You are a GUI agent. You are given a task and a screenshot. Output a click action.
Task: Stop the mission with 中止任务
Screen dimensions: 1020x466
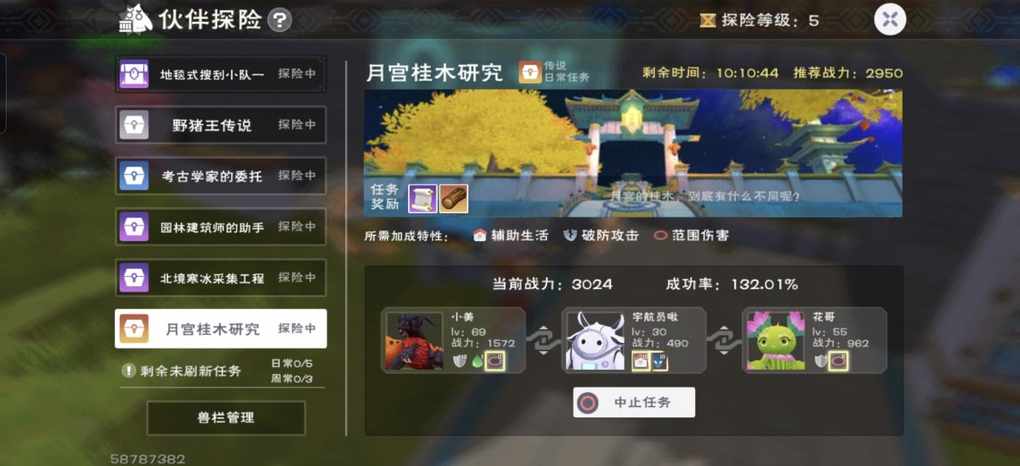tap(634, 402)
